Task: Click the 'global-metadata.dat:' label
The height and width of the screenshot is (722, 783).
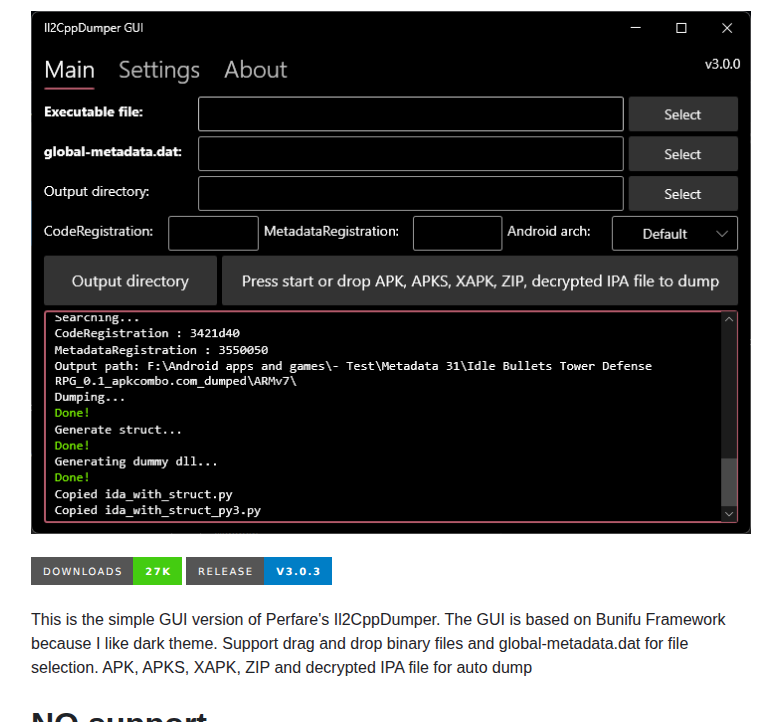Action: pyautogui.click(x=113, y=152)
